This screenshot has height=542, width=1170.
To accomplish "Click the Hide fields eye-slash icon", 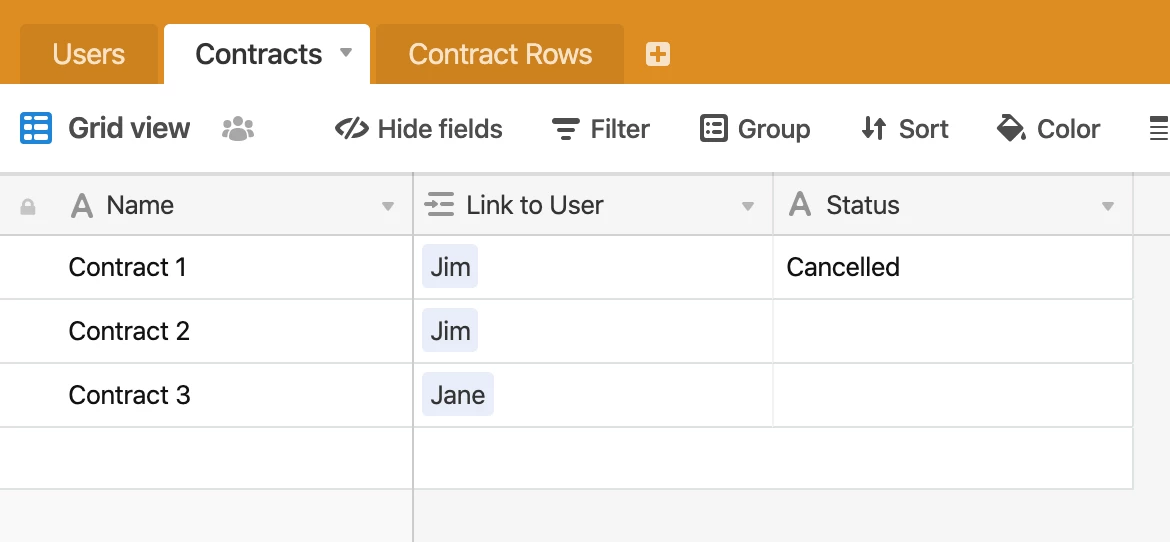I will [x=351, y=128].
